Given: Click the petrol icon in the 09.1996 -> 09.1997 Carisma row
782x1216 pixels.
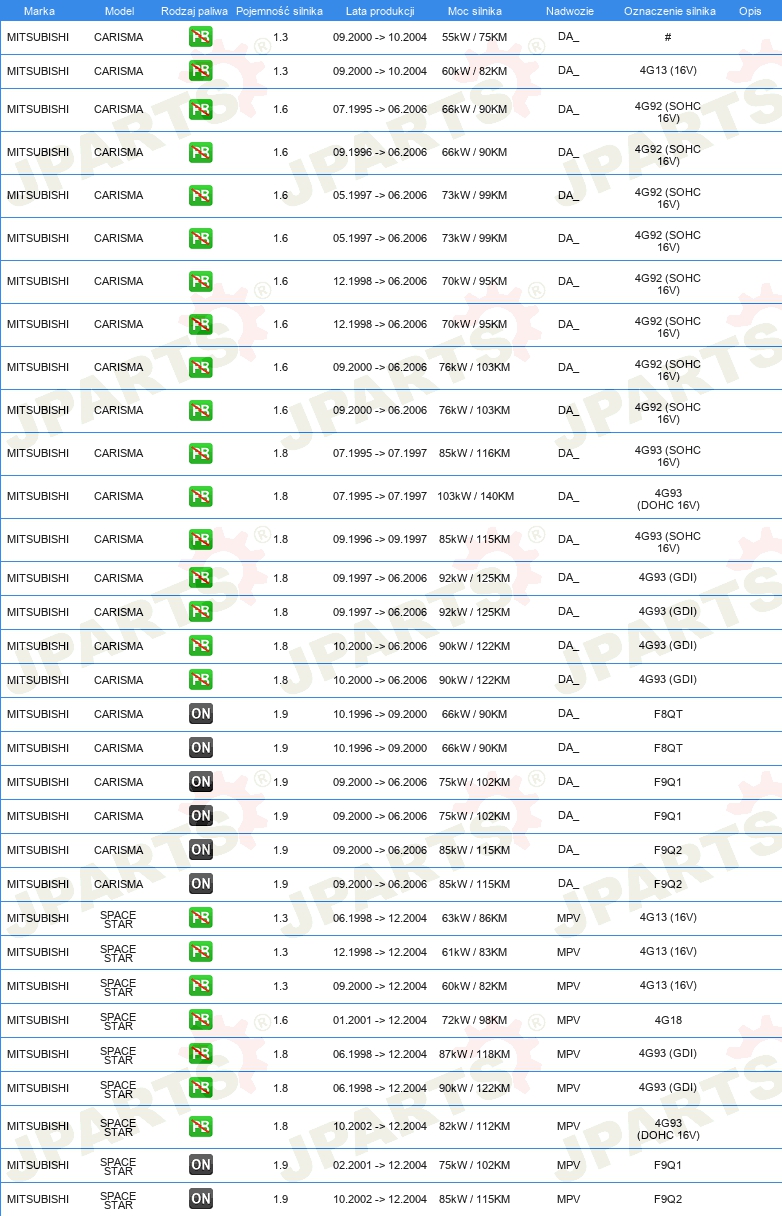Looking at the screenshot, I should click(x=201, y=540).
